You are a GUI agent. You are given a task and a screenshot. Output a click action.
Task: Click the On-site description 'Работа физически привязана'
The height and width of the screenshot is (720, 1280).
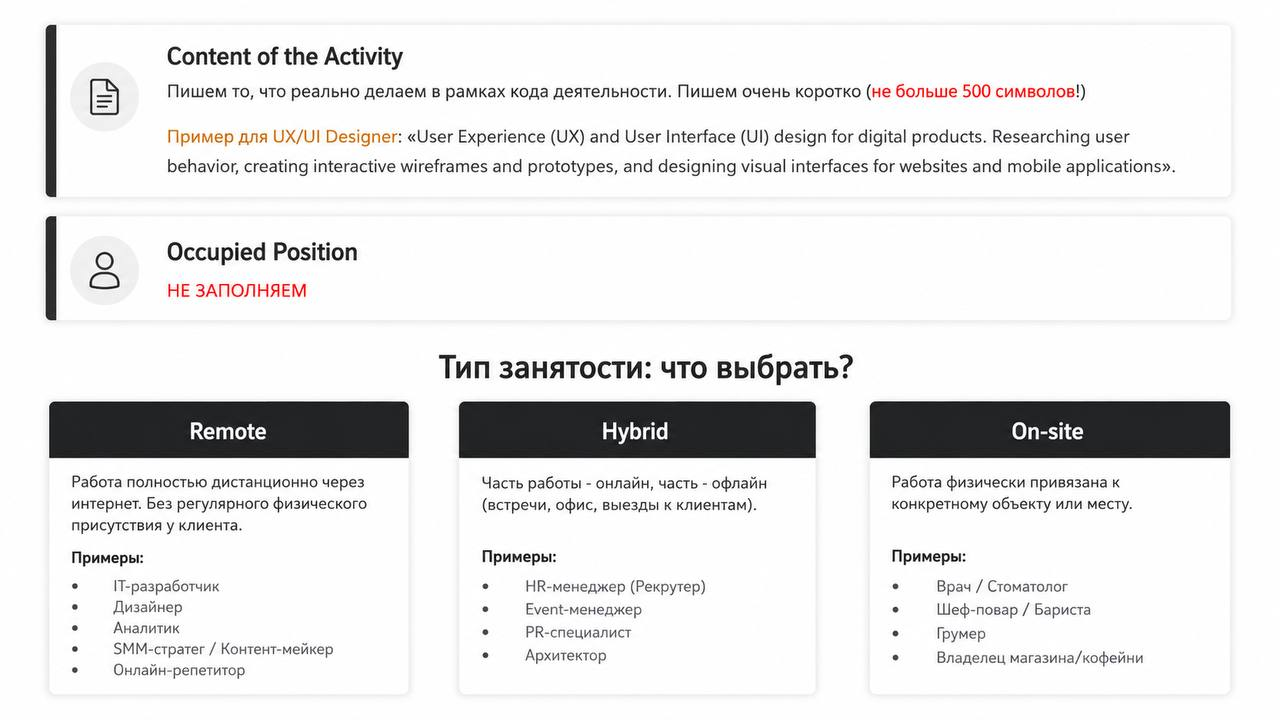click(x=1012, y=493)
